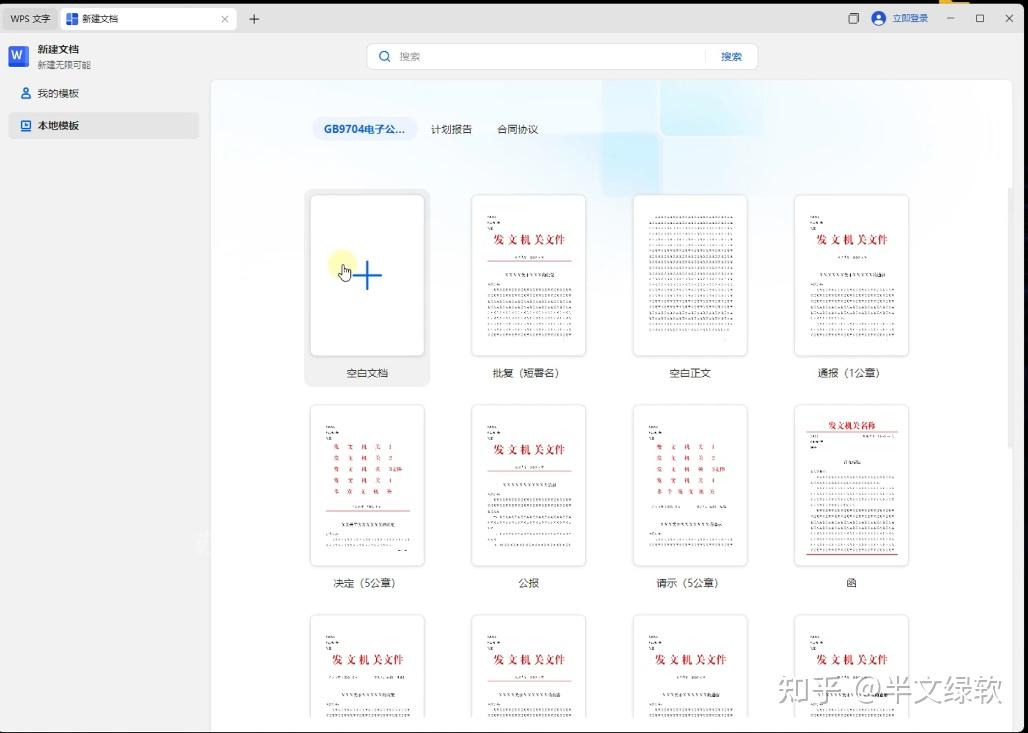Image resolution: width=1028 pixels, height=733 pixels.
Task: Open the 请示（5公章）template thumbnail
Action: [x=690, y=485]
